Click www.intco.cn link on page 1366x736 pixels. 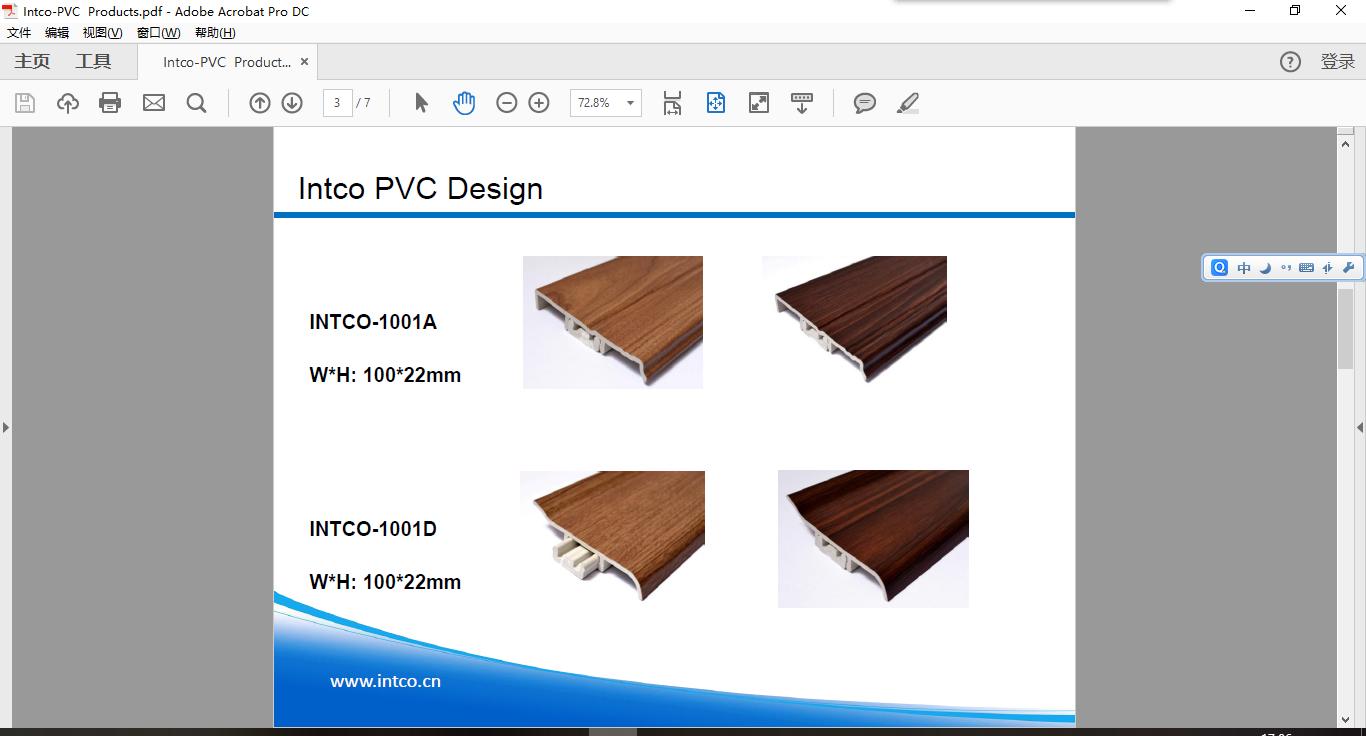click(x=385, y=682)
